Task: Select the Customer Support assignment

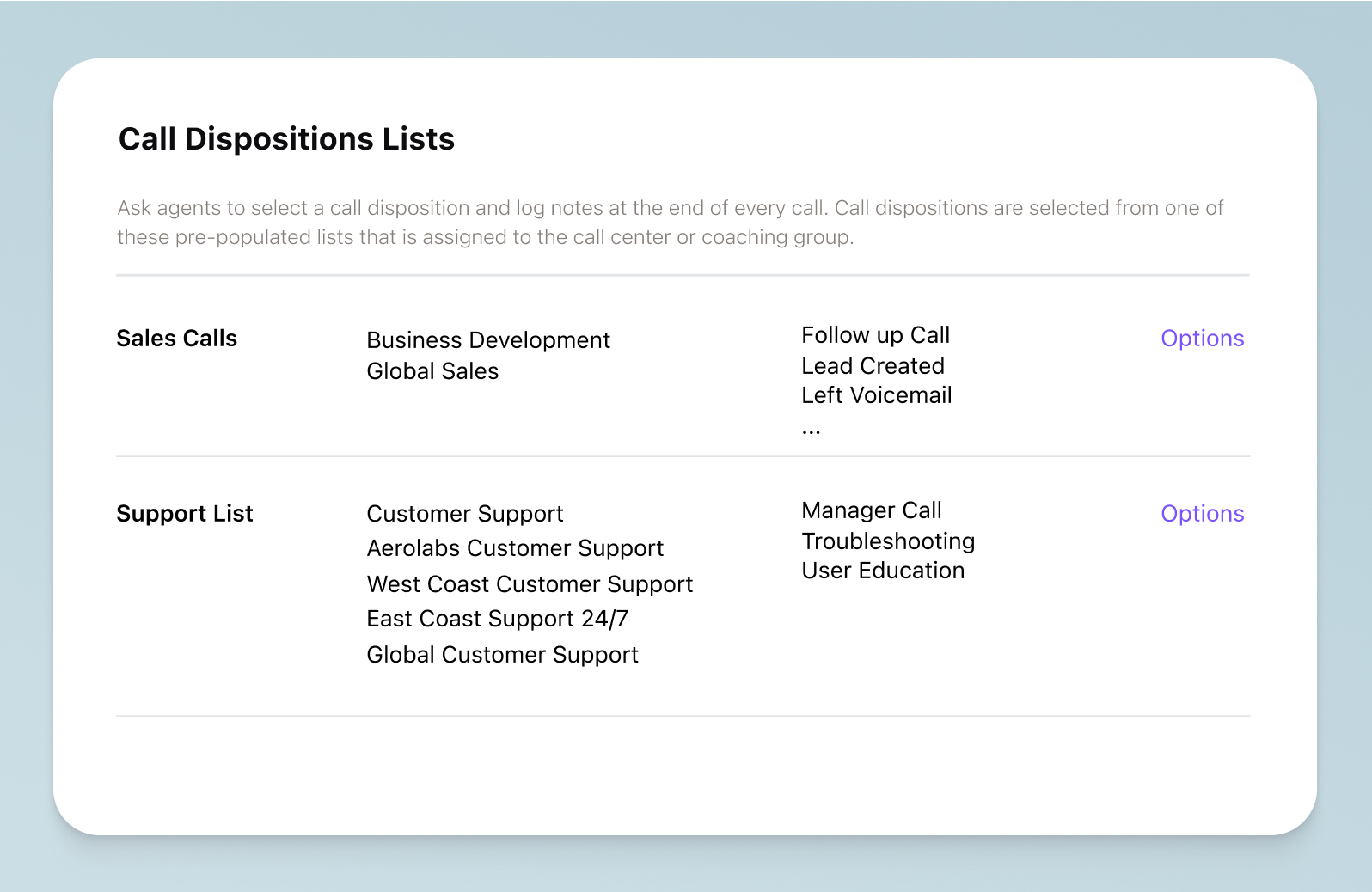Action: tap(465, 513)
